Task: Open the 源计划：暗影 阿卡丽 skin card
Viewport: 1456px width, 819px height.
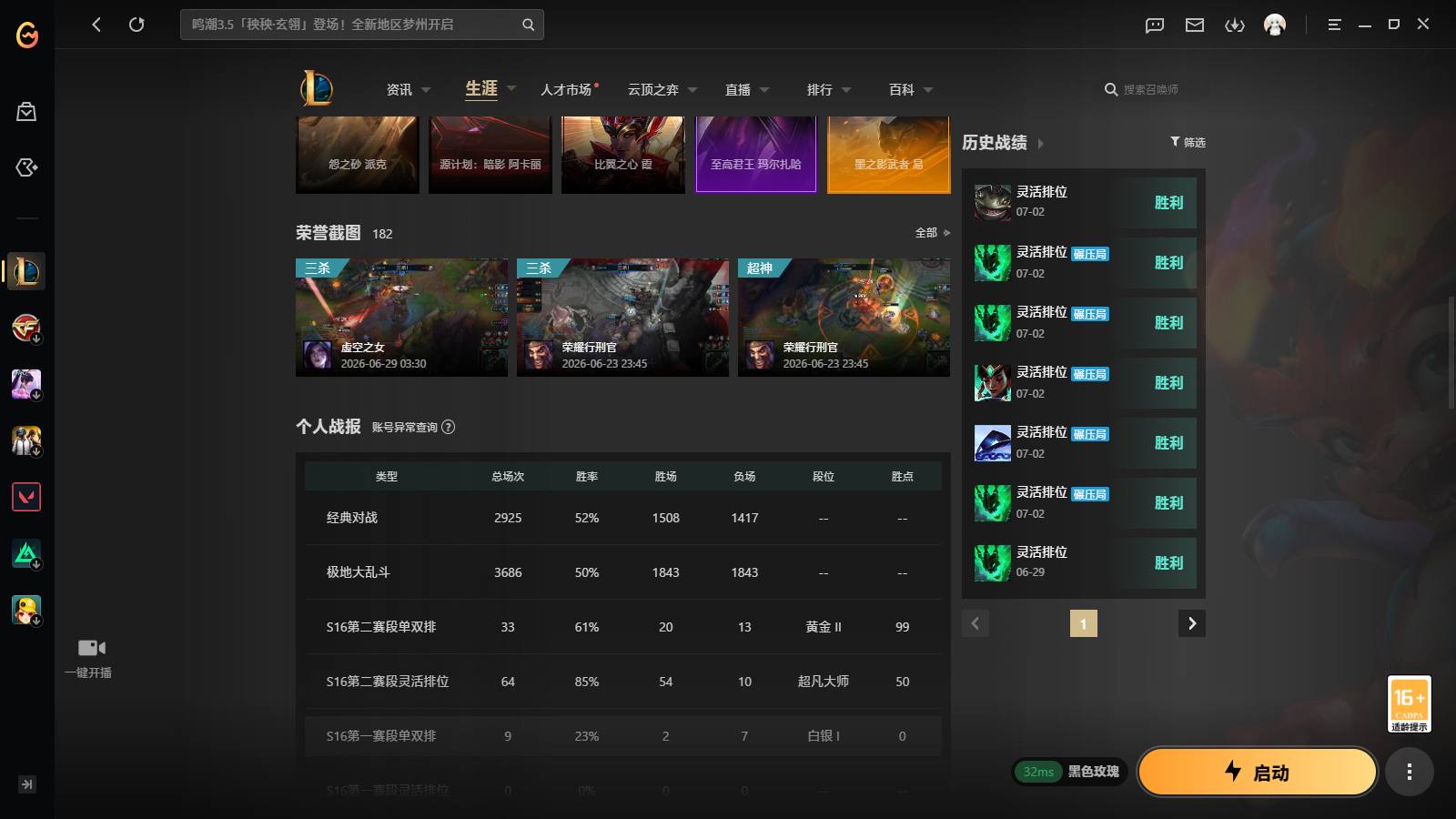Action: [x=490, y=154]
